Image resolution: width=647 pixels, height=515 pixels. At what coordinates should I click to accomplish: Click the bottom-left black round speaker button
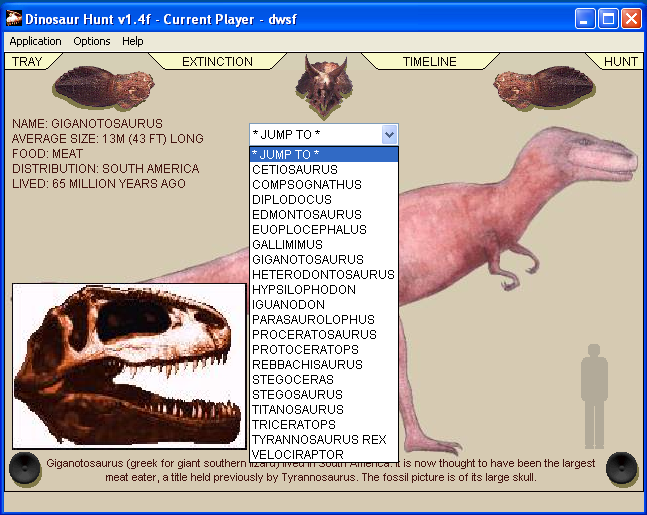(25, 468)
